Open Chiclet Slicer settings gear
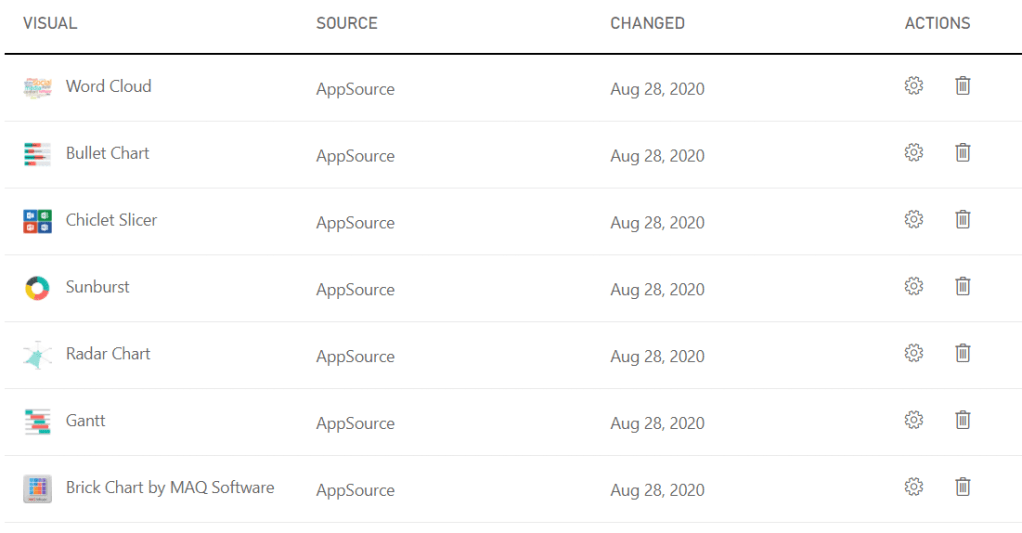 tap(913, 219)
